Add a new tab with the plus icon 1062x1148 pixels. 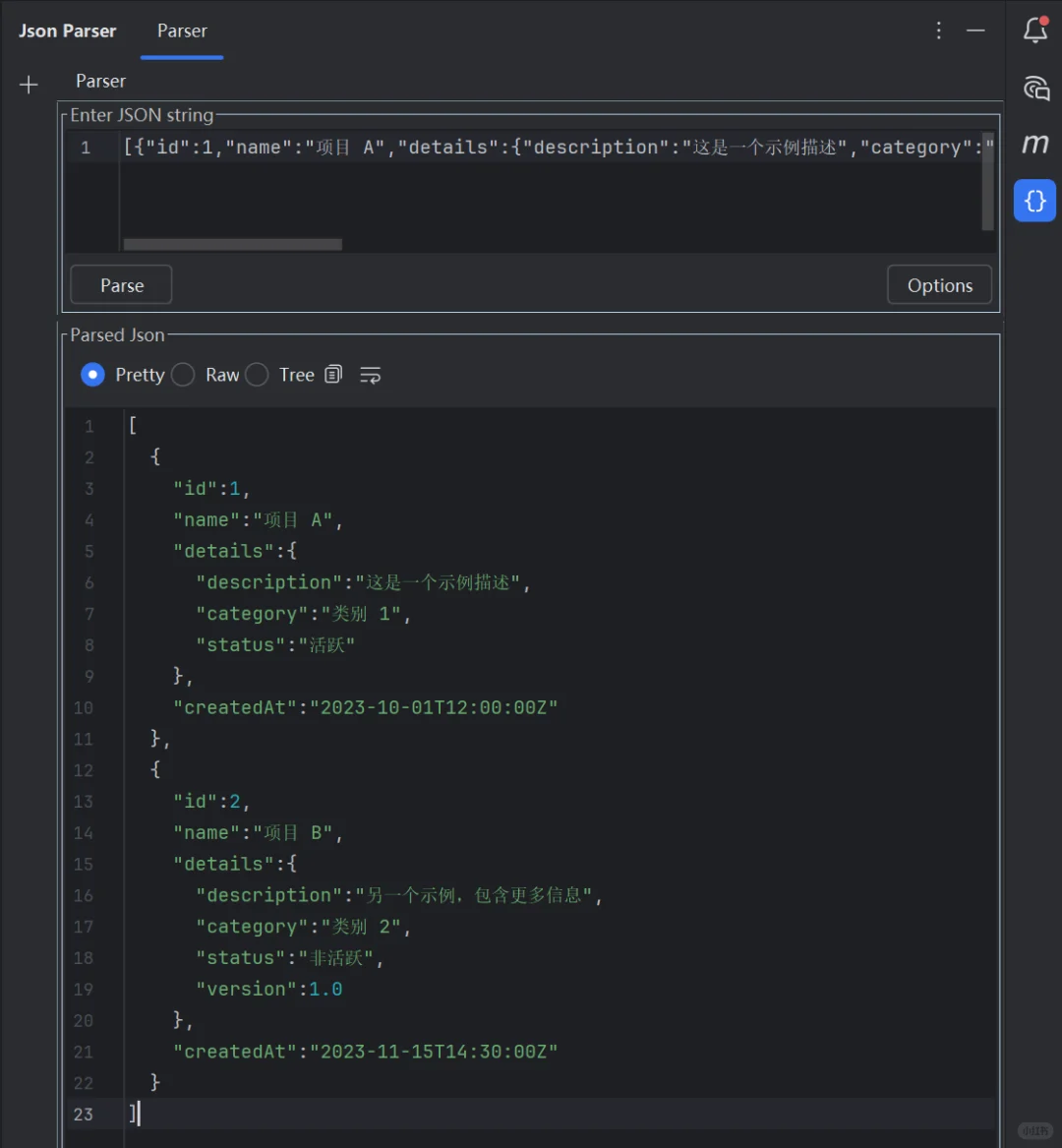[x=29, y=84]
